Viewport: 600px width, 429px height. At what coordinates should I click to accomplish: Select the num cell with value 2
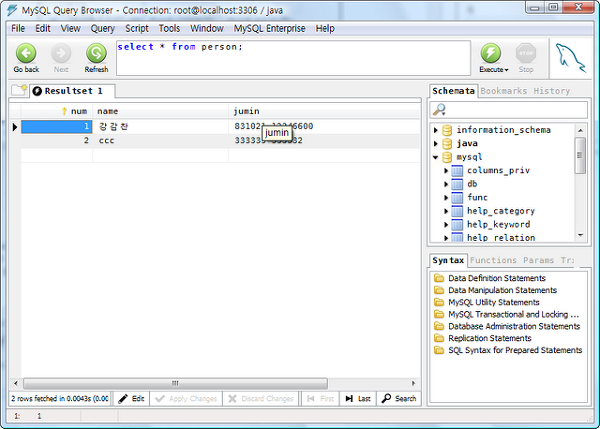(57, 140)
